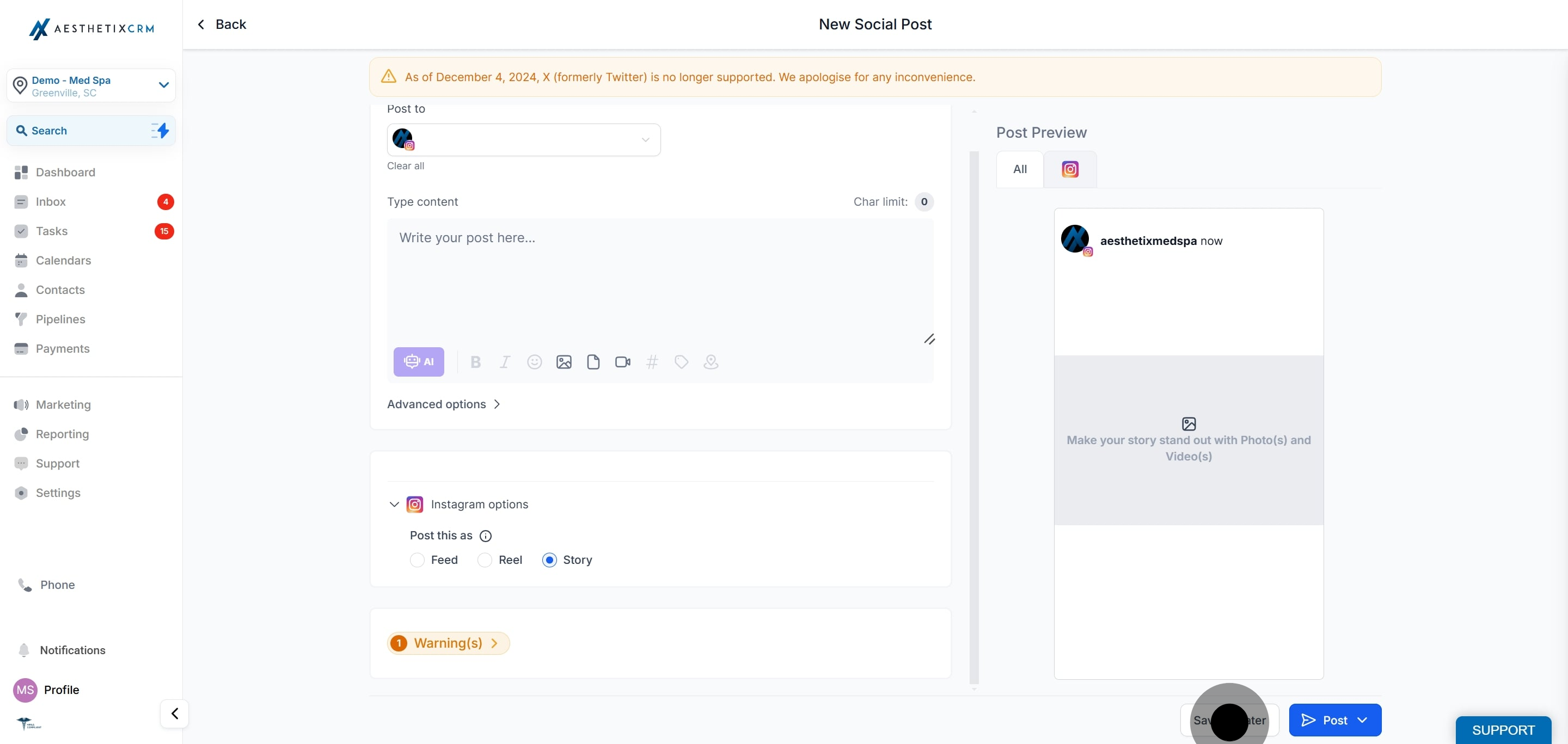Collapse the Instagram options section
The height and width of the screenshot is (744, 1568).
(394, 505)
